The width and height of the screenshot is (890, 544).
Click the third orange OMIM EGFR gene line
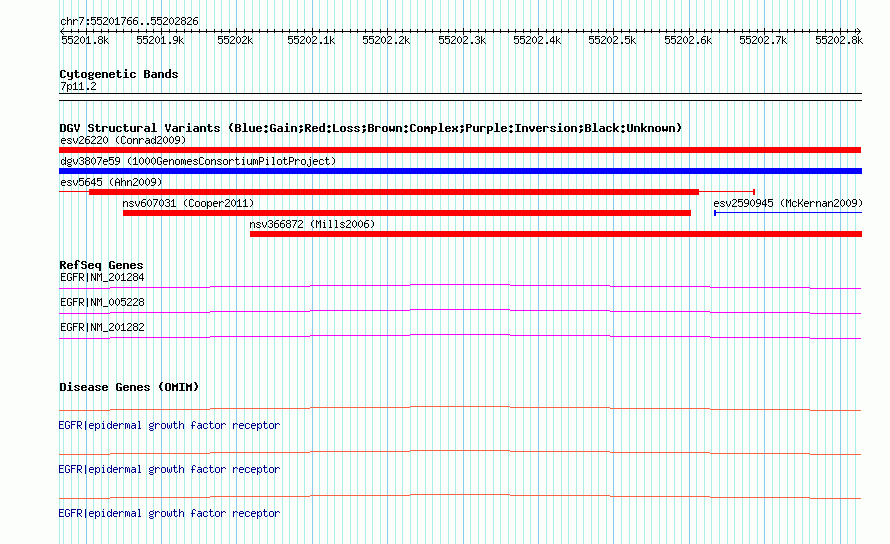(x=460, y=495)
